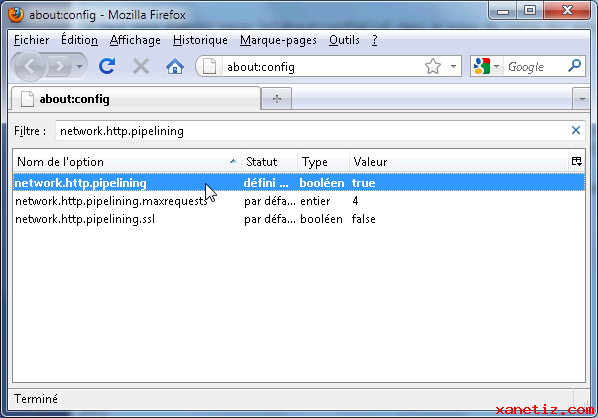
Task: Open the column picker icon
Action: [577, 161]
